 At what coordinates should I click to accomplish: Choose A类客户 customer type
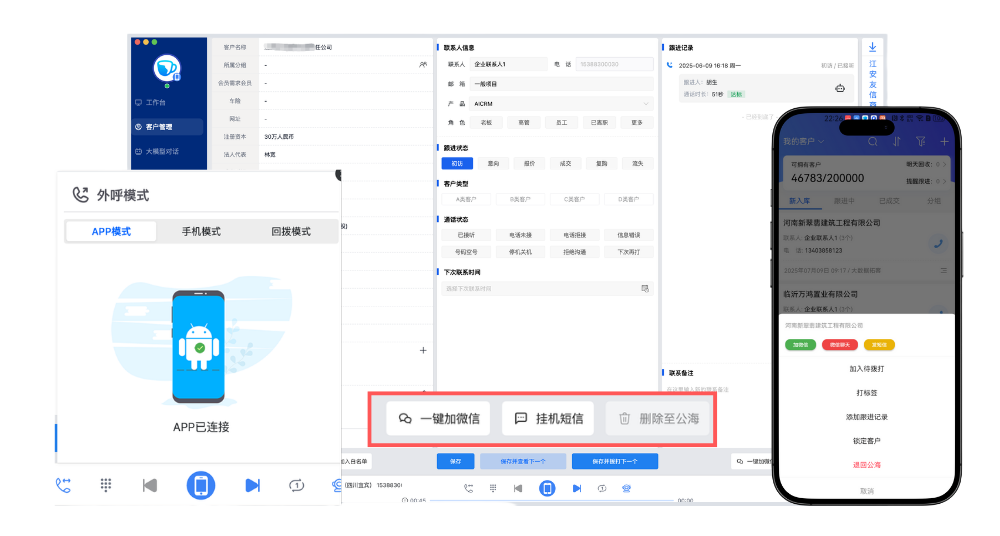(x=466, y=199)
